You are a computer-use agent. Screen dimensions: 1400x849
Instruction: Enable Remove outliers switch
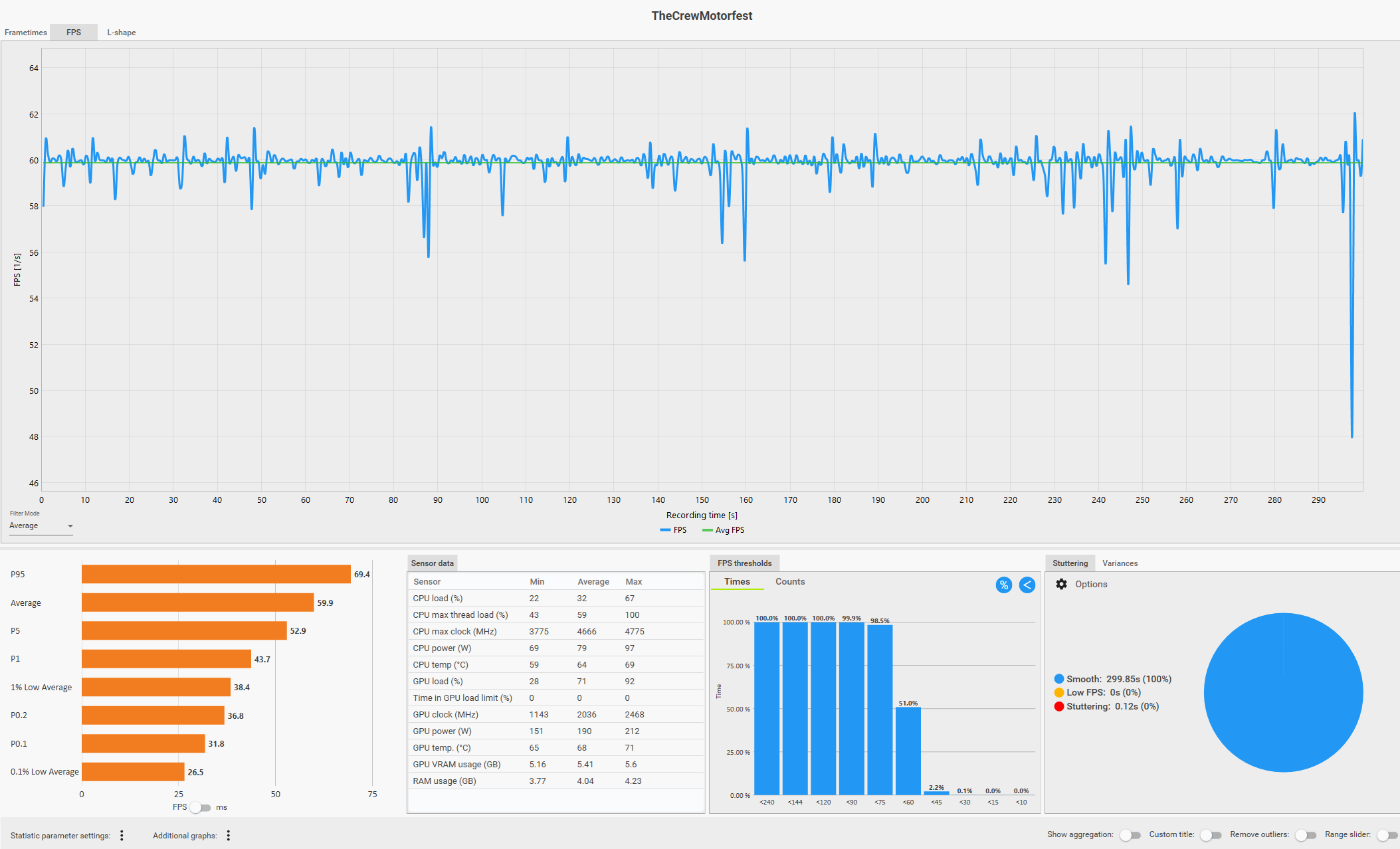coord(1305,835)
